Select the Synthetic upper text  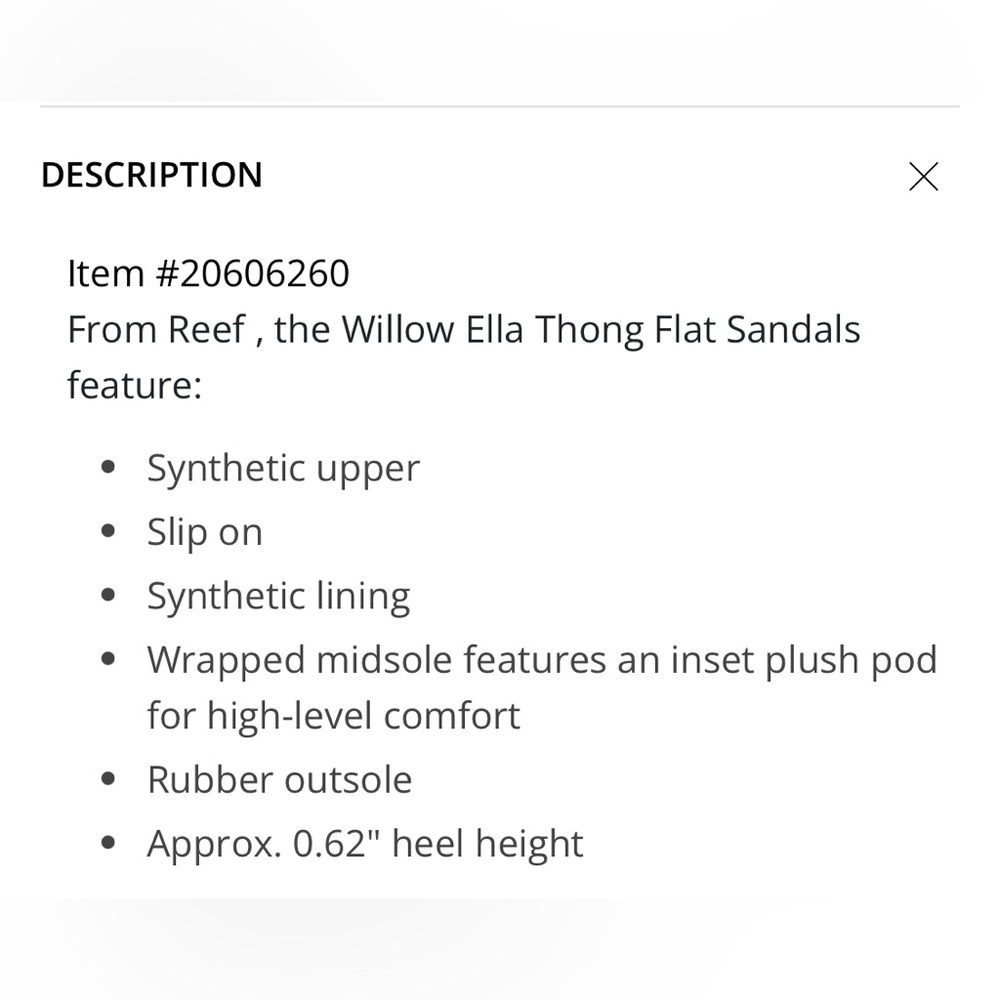[x=283, y=466]
